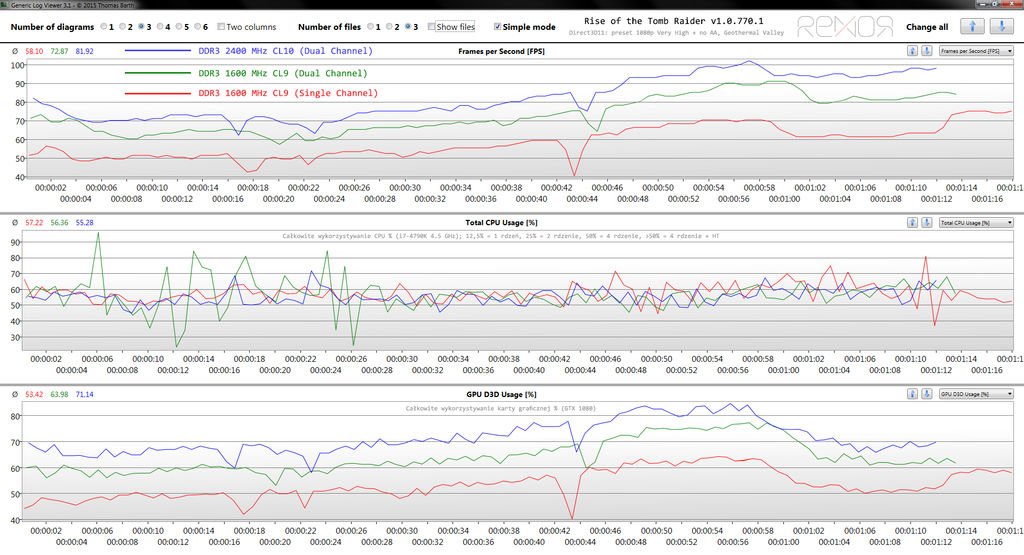Click the average symbol in GPU D3D header
The width and height of the screenshot is (1024, 555).
(15, 394)
